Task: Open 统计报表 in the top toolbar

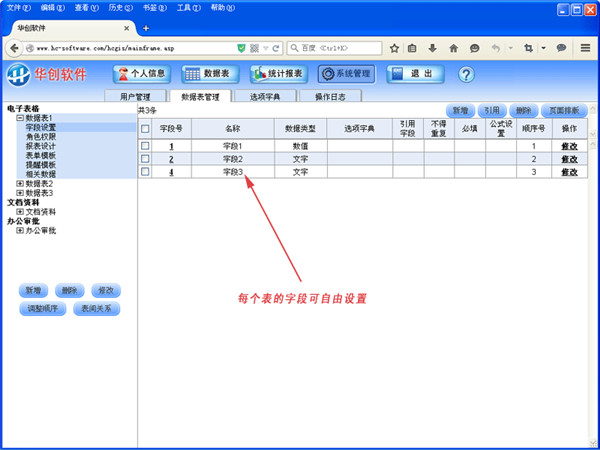Action: 278,74
